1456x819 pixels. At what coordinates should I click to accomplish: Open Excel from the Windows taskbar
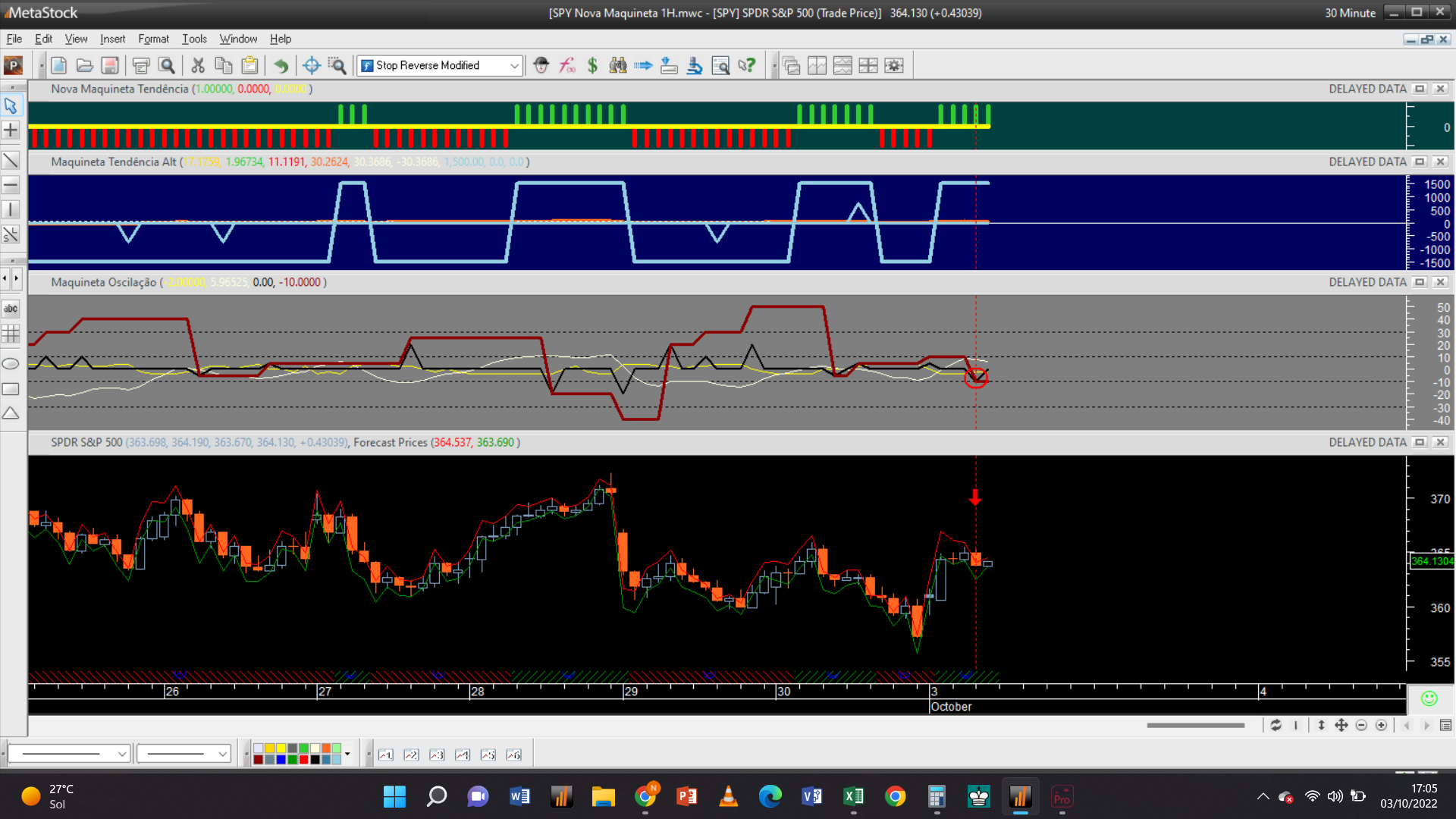(853, 796)
